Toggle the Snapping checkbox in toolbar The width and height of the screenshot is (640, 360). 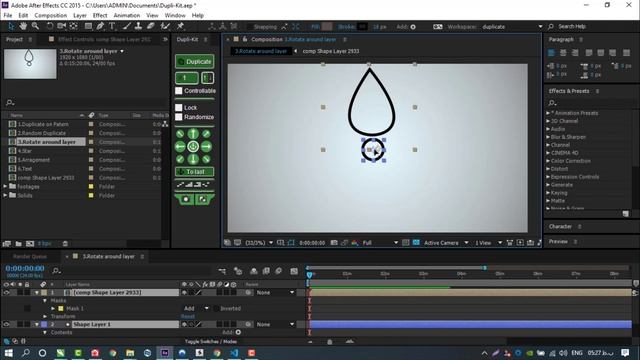[x=249, y=27]
